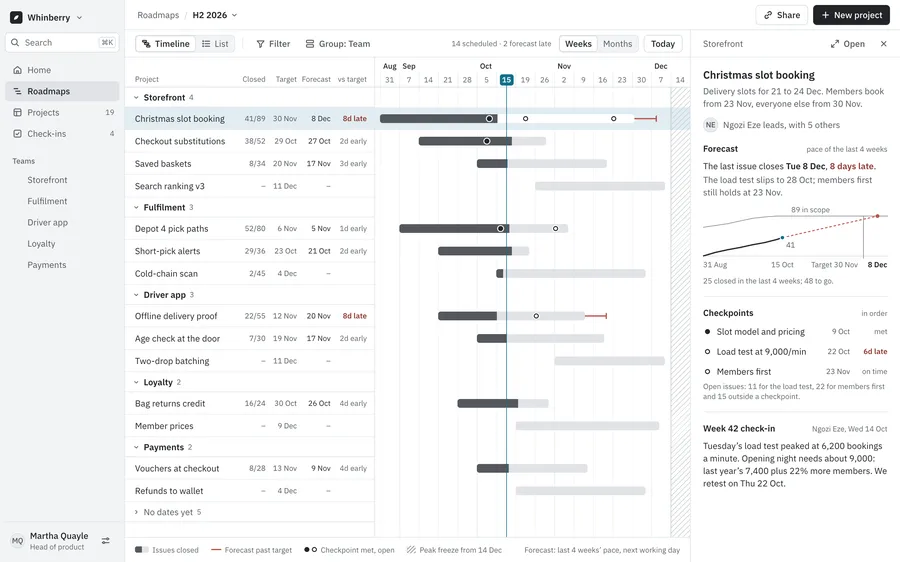Click the Peak freeze legend hatch icon
The width and height of the screenshot is (900, 562).
(x=411, y=549)
